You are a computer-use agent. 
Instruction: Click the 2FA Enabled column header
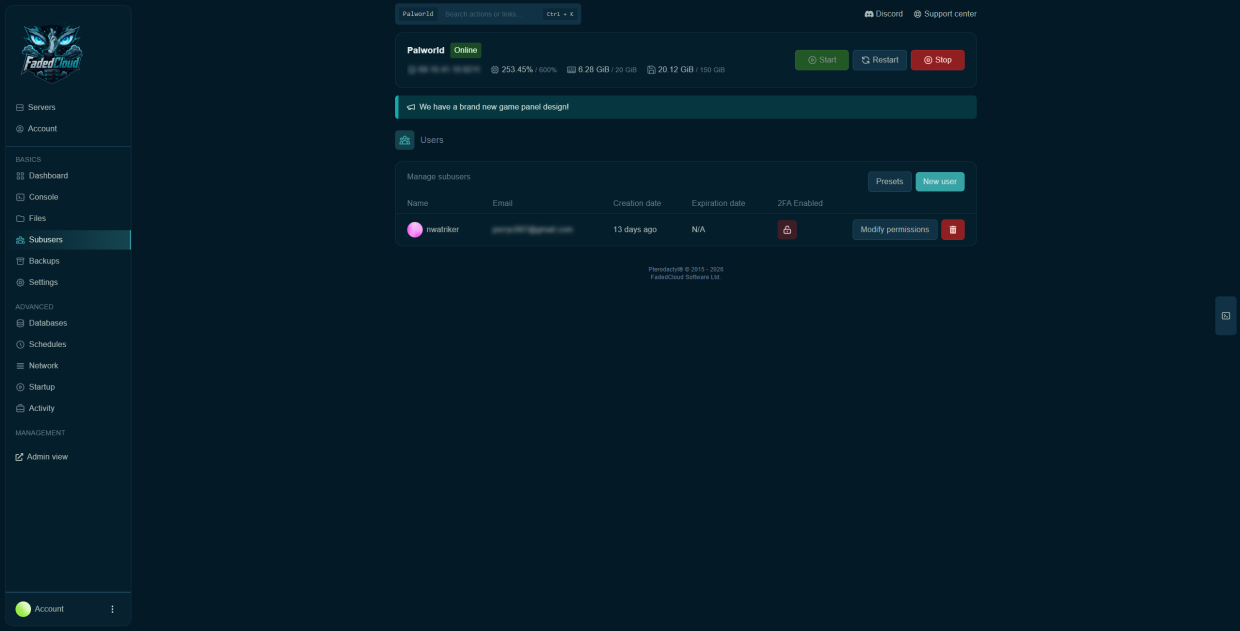800,203
